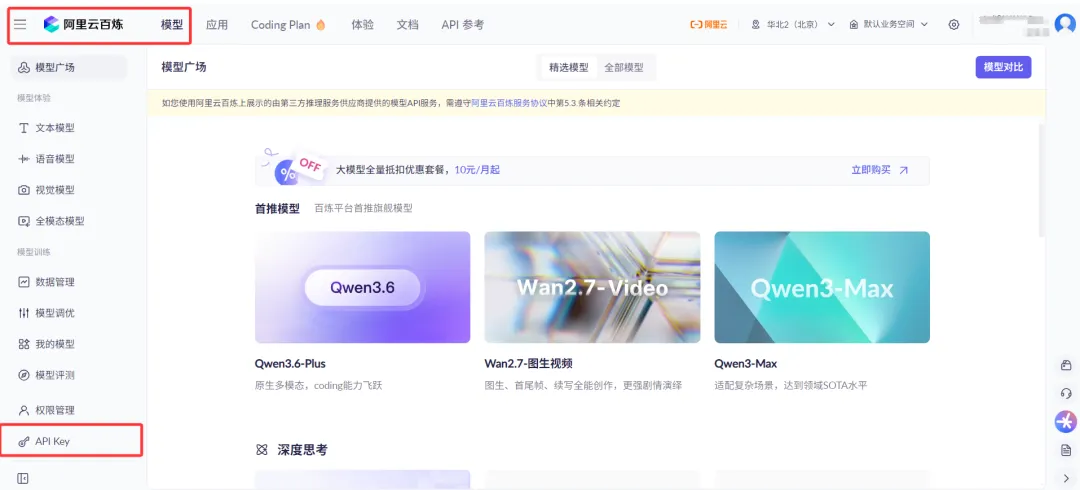Select the Coding Plan top tab
This screenshot has width=1080, height=490.
point(288,24)
